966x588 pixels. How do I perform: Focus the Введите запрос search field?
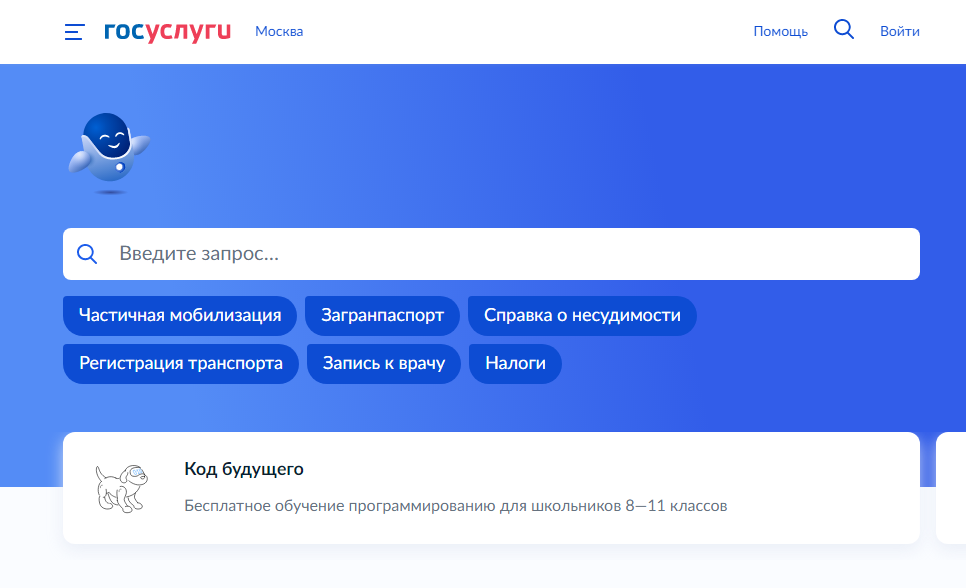pyautogui.click(x=491, y=254)
